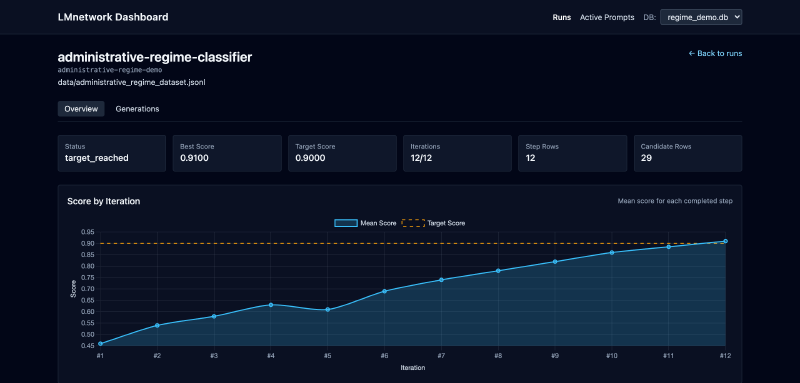Open the Active Prompts page
The height and width of the screenshot is (383, 800).
607,17
